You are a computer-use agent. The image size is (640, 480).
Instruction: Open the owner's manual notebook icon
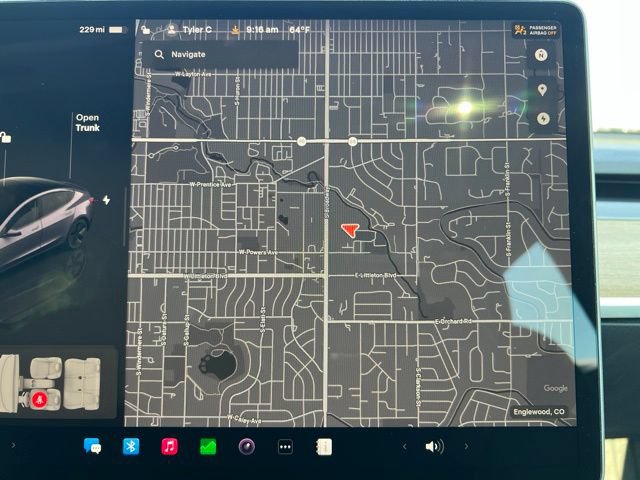click(x=324, y=447)
